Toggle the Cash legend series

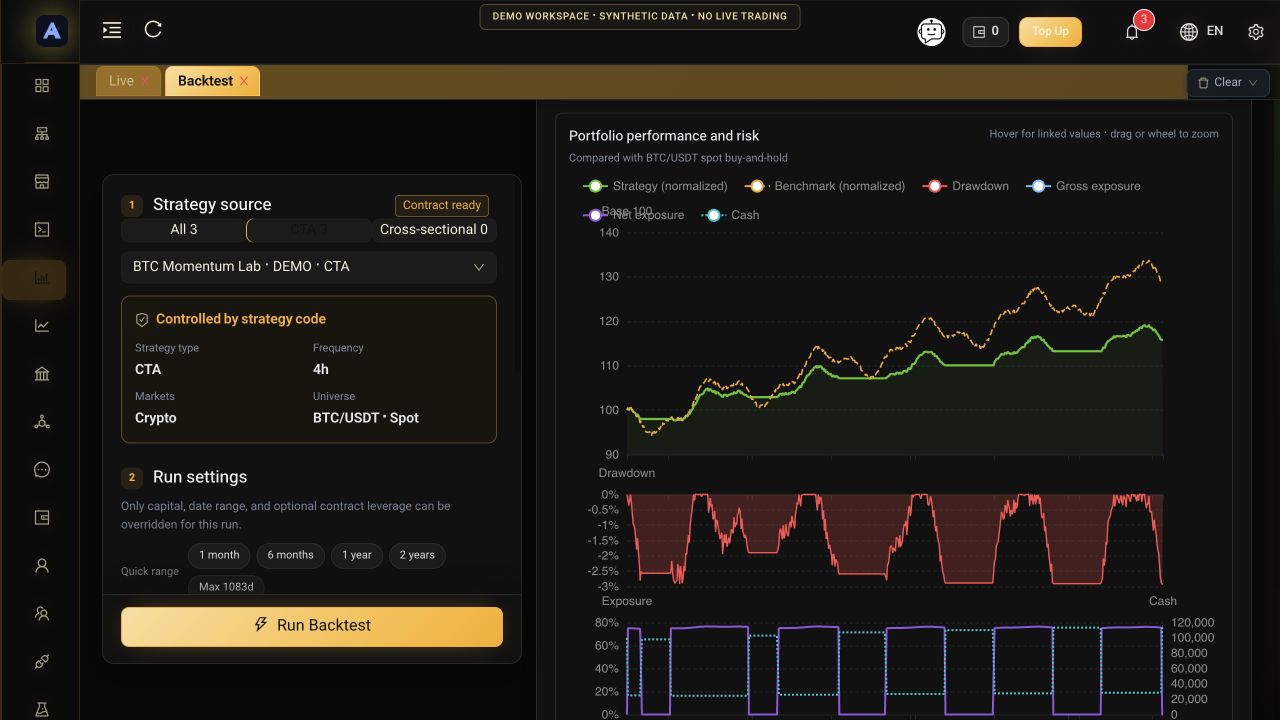(731, 215)
